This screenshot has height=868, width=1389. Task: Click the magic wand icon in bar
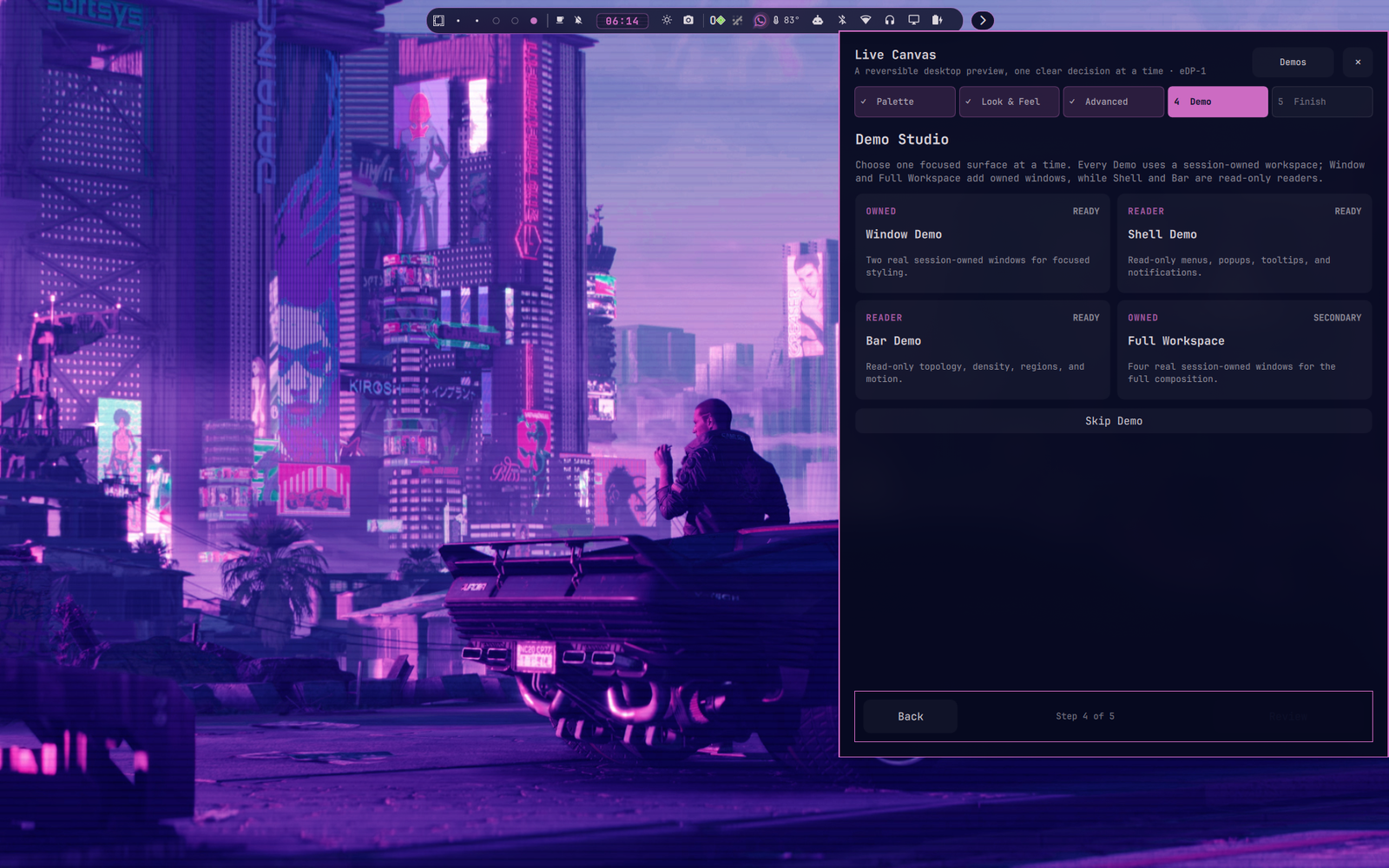click(737, 20)
